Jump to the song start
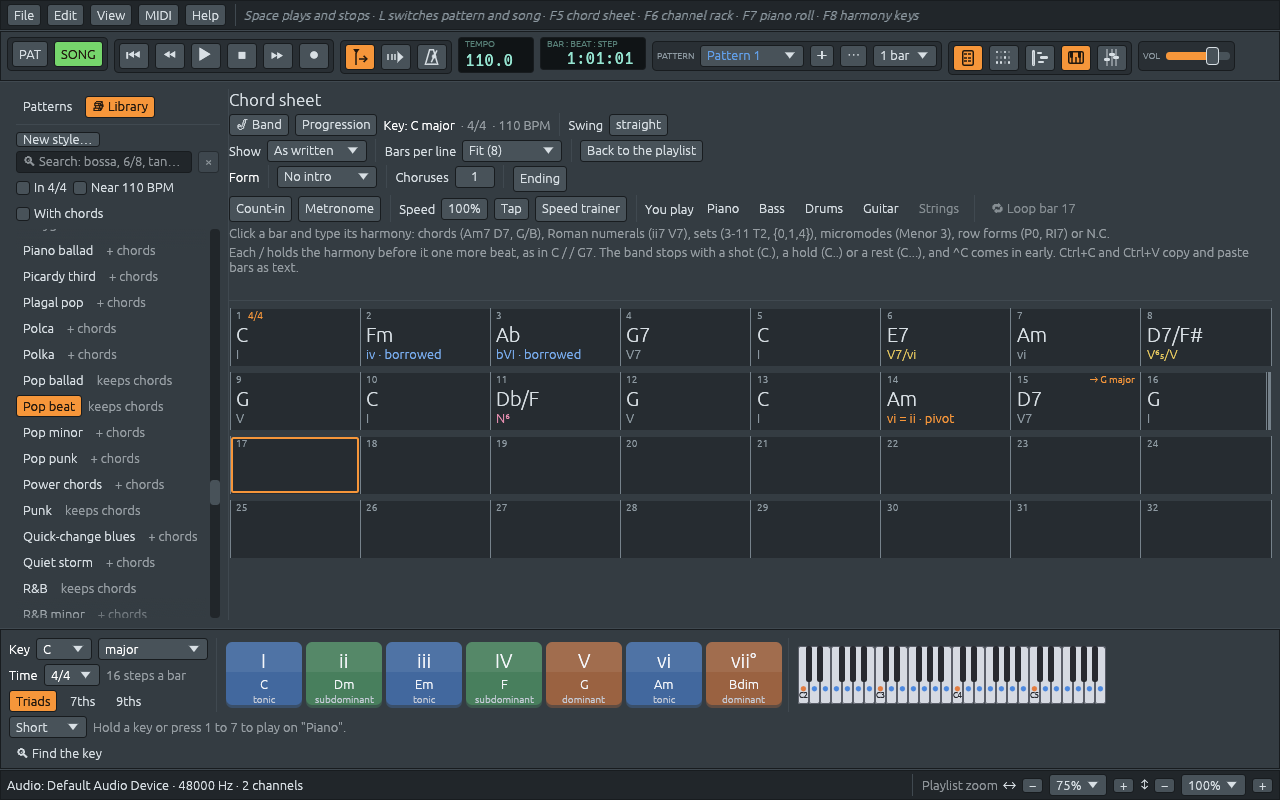Viewport: 1280px width, 800px height. pos(132,55)
